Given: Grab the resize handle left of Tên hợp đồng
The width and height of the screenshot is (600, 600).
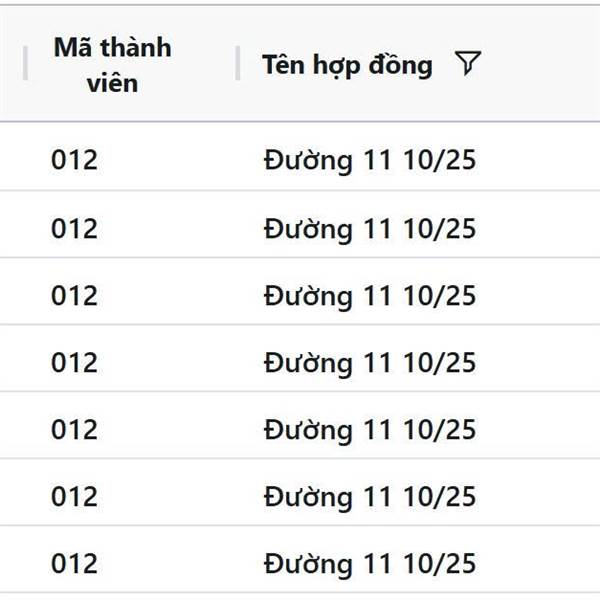Looking at the screenshot, I should (238, 63).
